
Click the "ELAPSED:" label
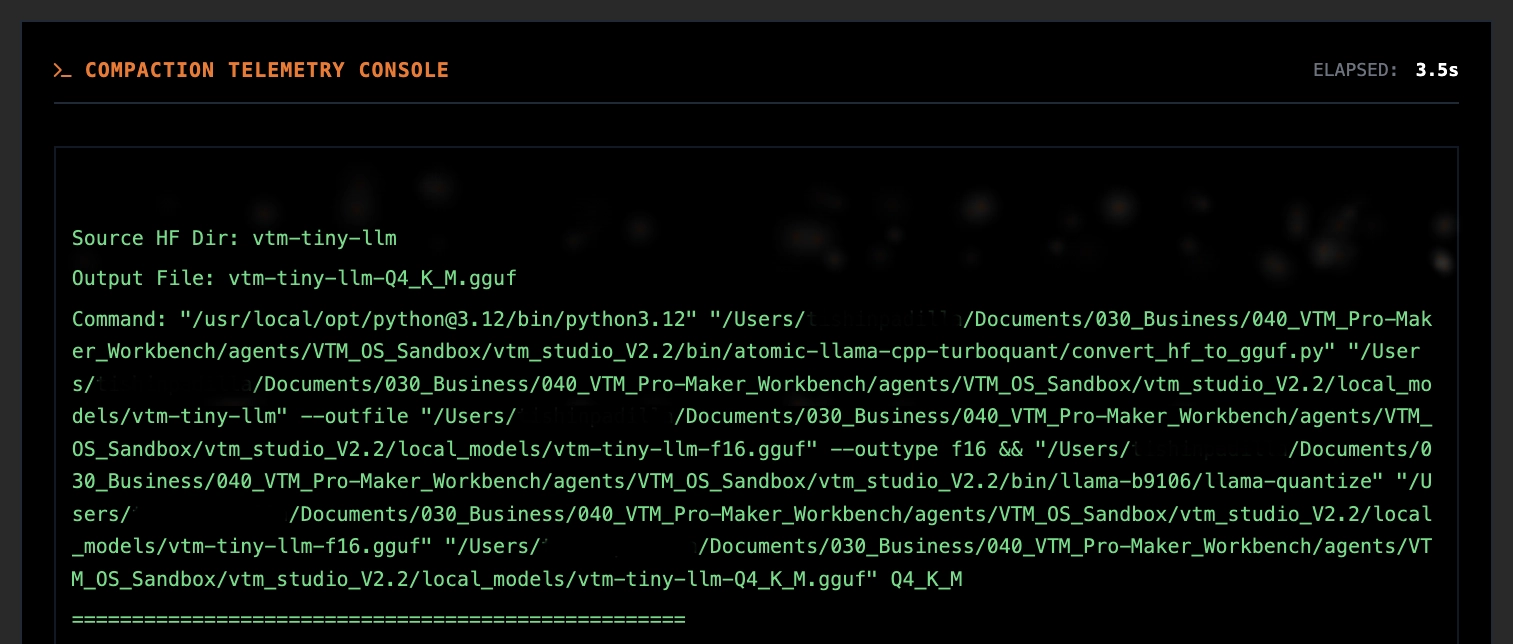(1356, 70)
